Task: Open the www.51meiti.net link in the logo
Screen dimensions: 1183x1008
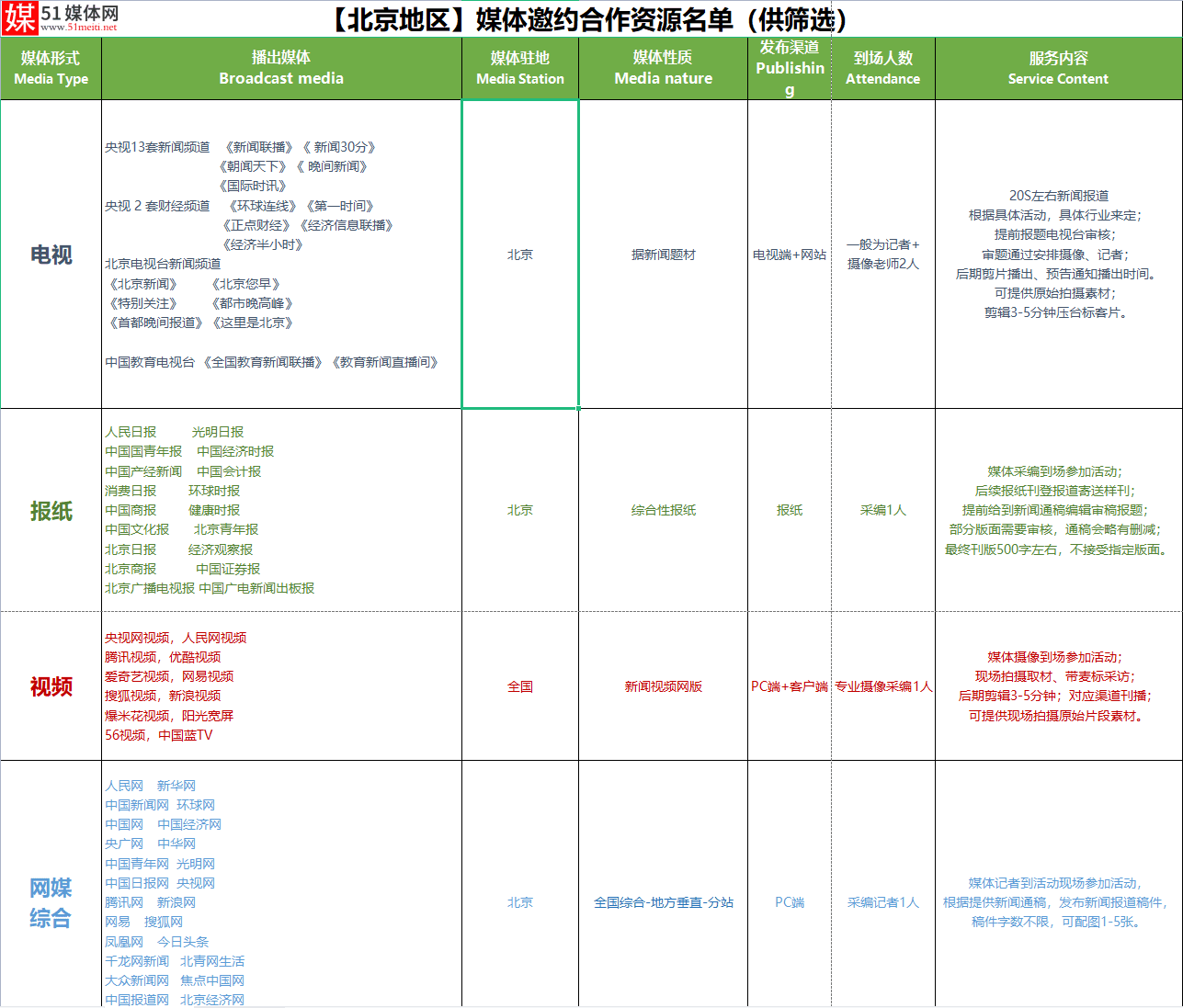Action: [x=79, y=28]
